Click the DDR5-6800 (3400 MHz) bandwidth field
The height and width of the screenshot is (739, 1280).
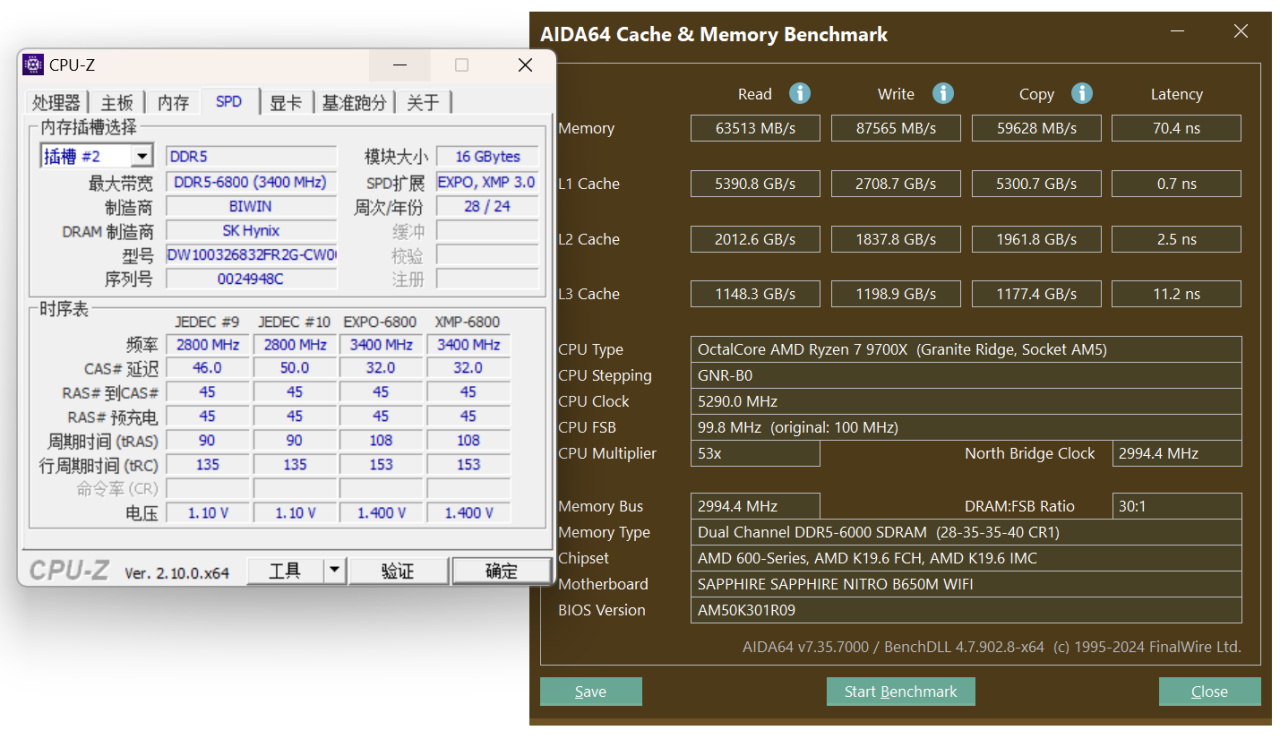click(251, 182)
